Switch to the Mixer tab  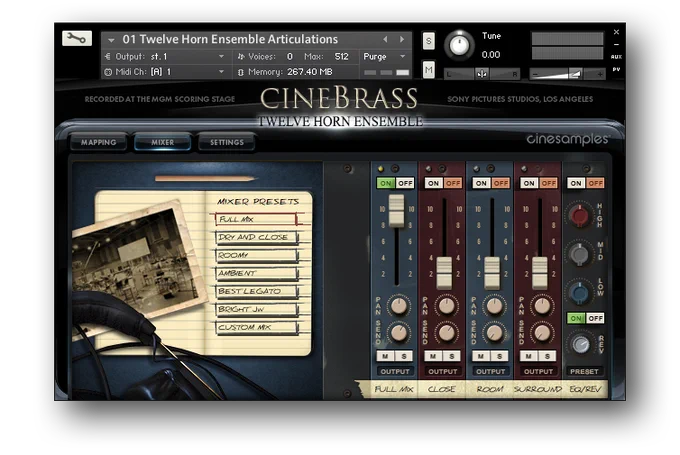click(x=163, y=142)
